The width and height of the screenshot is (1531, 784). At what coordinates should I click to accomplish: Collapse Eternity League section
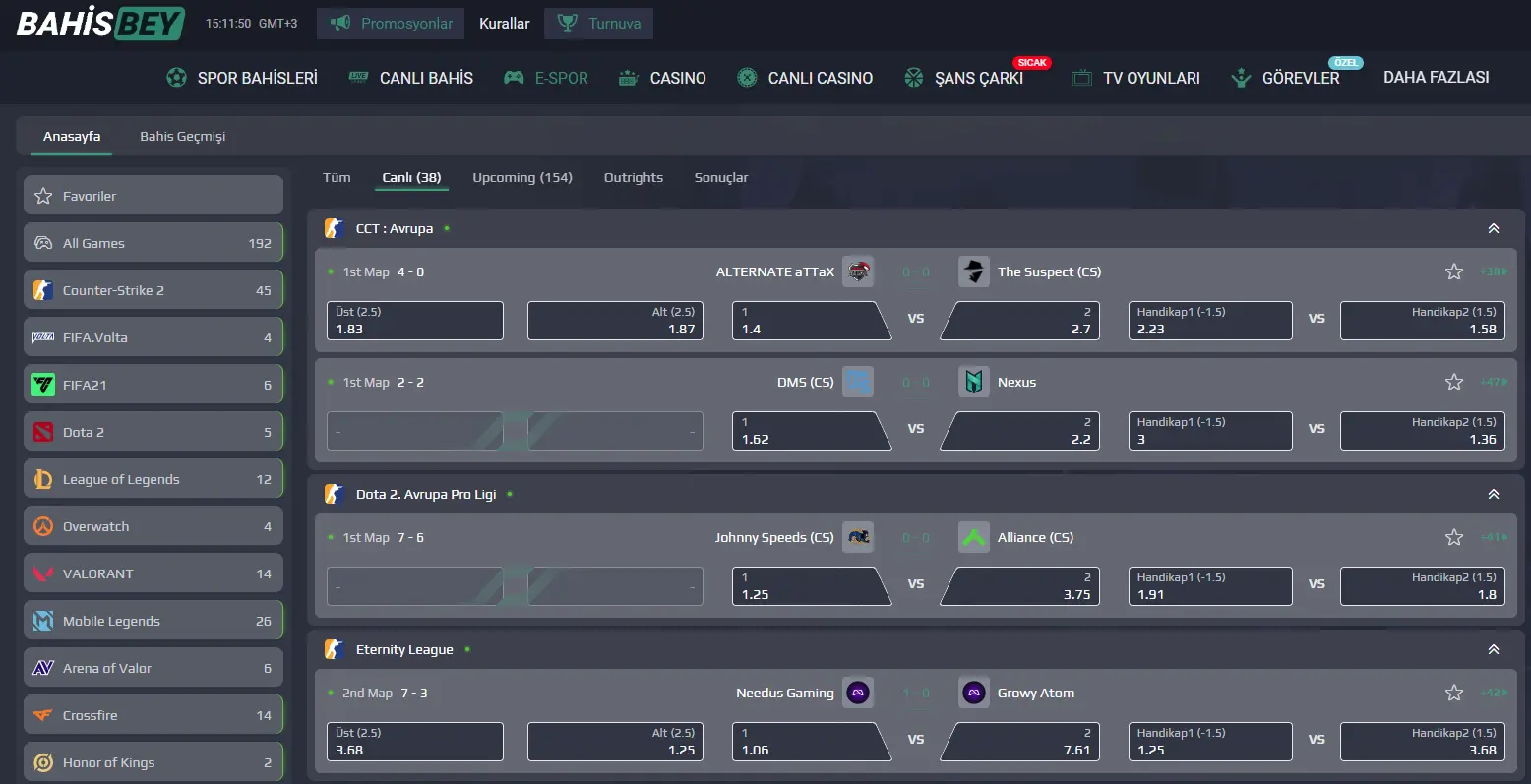pyautogui.click(x=1494, y=649)
